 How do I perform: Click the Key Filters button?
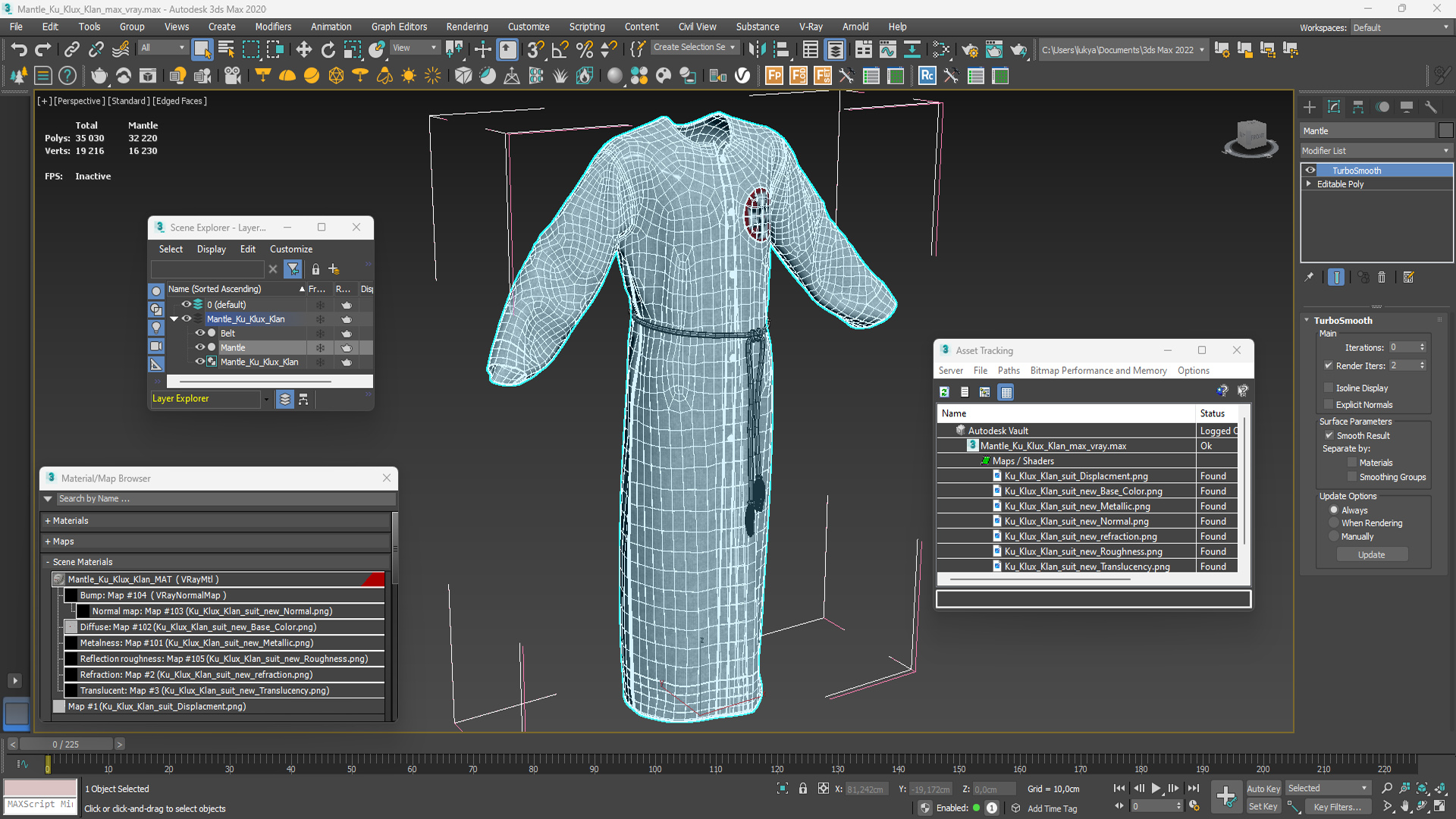[x=1337, y=807]
